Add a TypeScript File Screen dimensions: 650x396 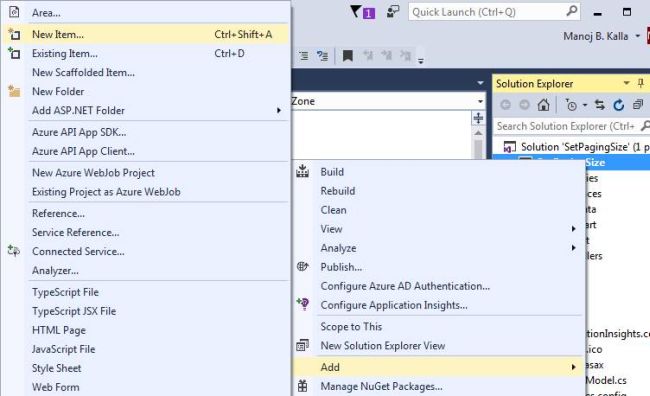coord(145,292)
